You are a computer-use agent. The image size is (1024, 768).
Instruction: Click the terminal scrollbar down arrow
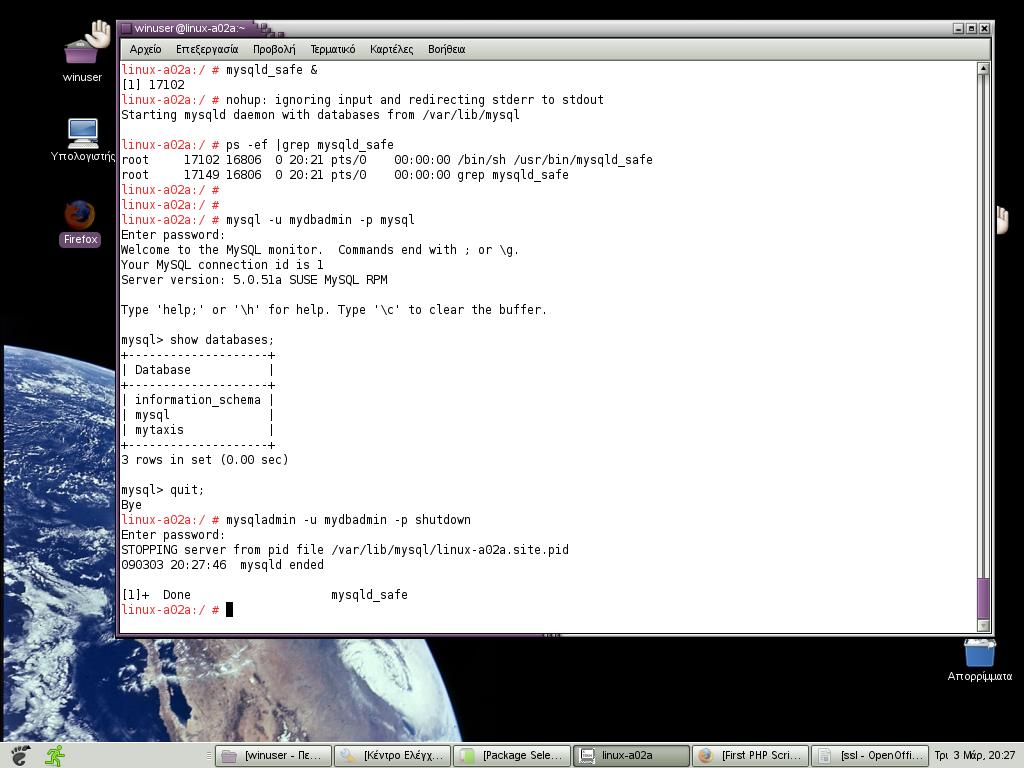click(984, 626)
